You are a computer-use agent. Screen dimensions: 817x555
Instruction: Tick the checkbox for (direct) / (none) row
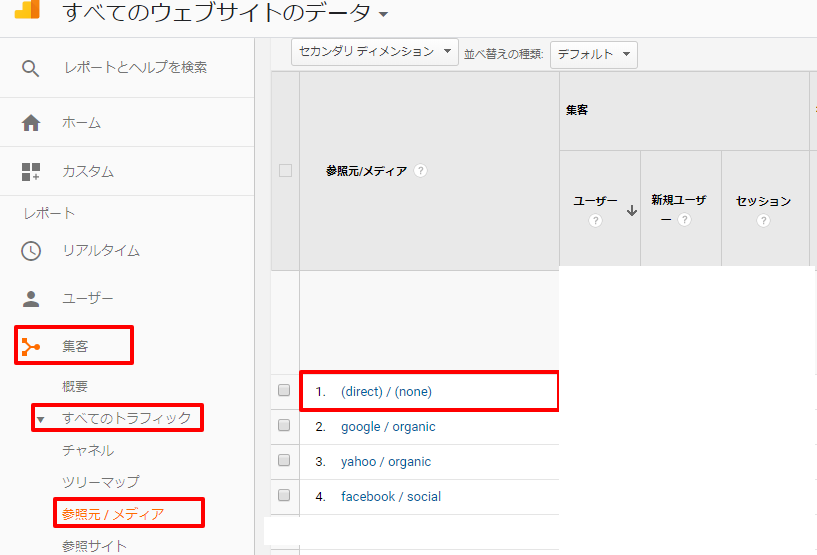[284, 391]
